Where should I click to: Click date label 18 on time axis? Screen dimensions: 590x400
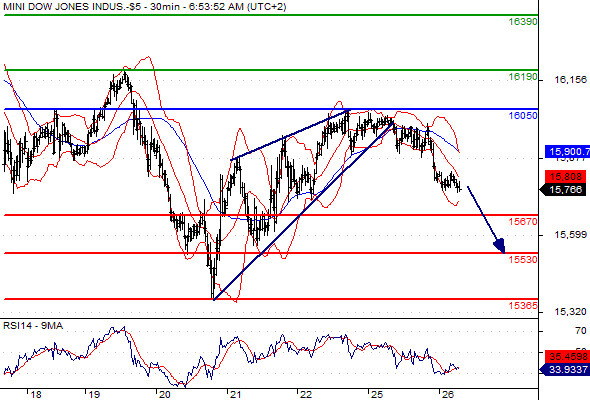coord(36,395)
